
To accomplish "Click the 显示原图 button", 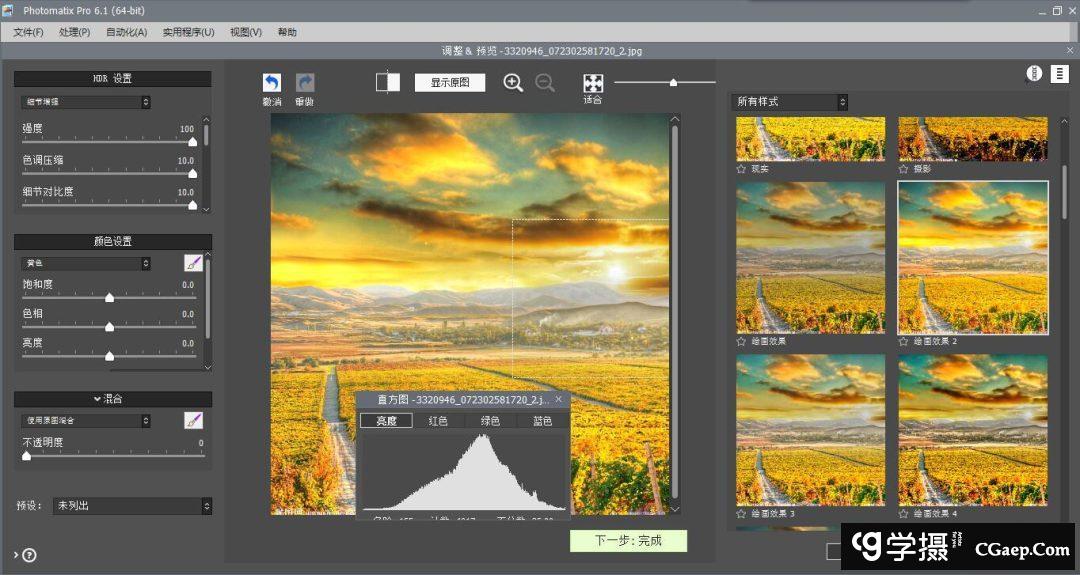I will click(450, 83).
